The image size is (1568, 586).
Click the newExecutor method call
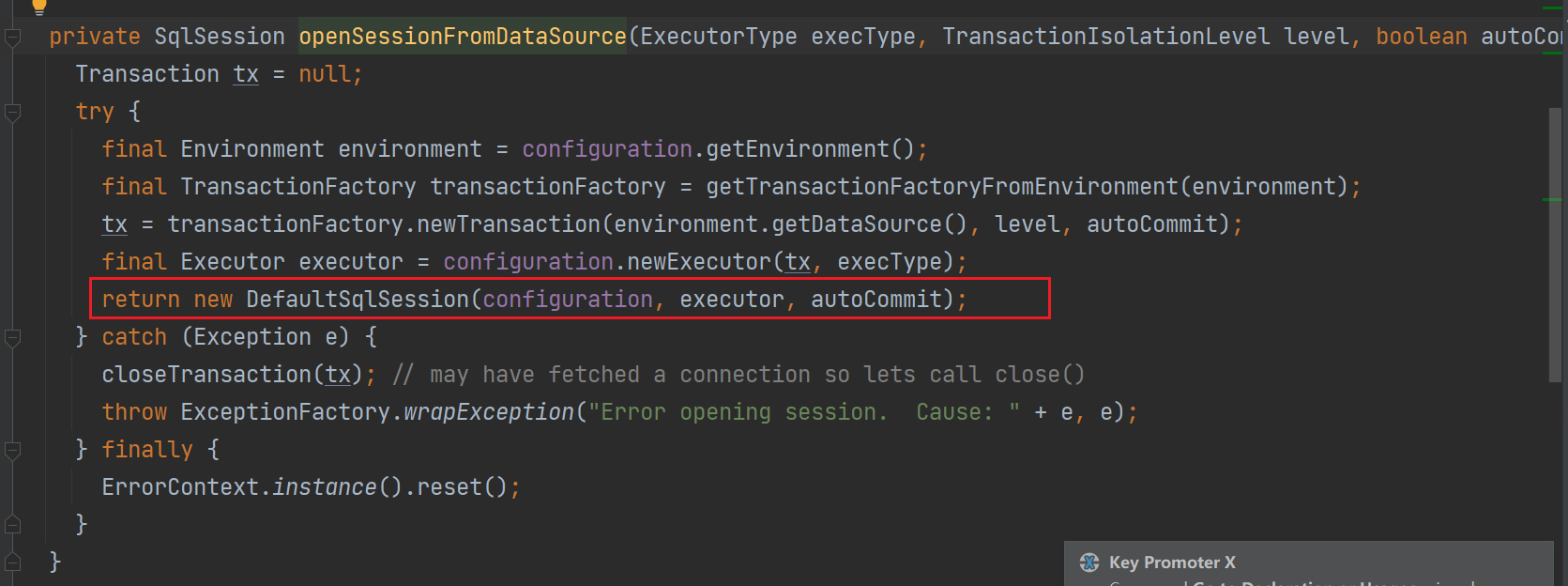click(698, 262)
